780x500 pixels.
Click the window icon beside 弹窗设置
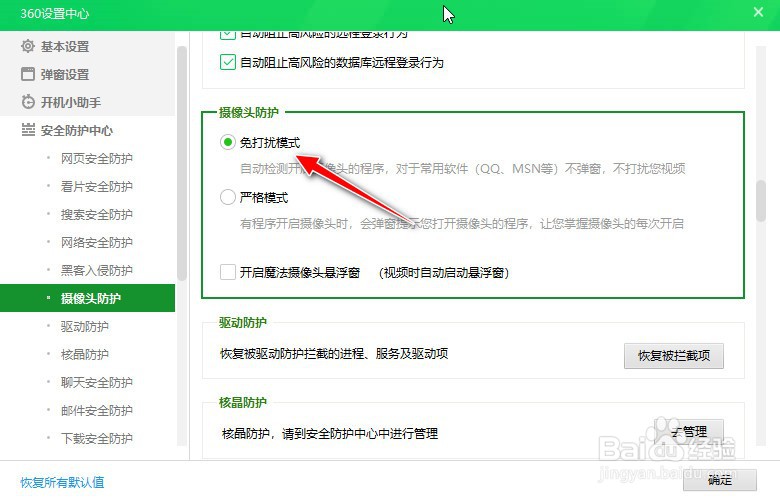28,74
